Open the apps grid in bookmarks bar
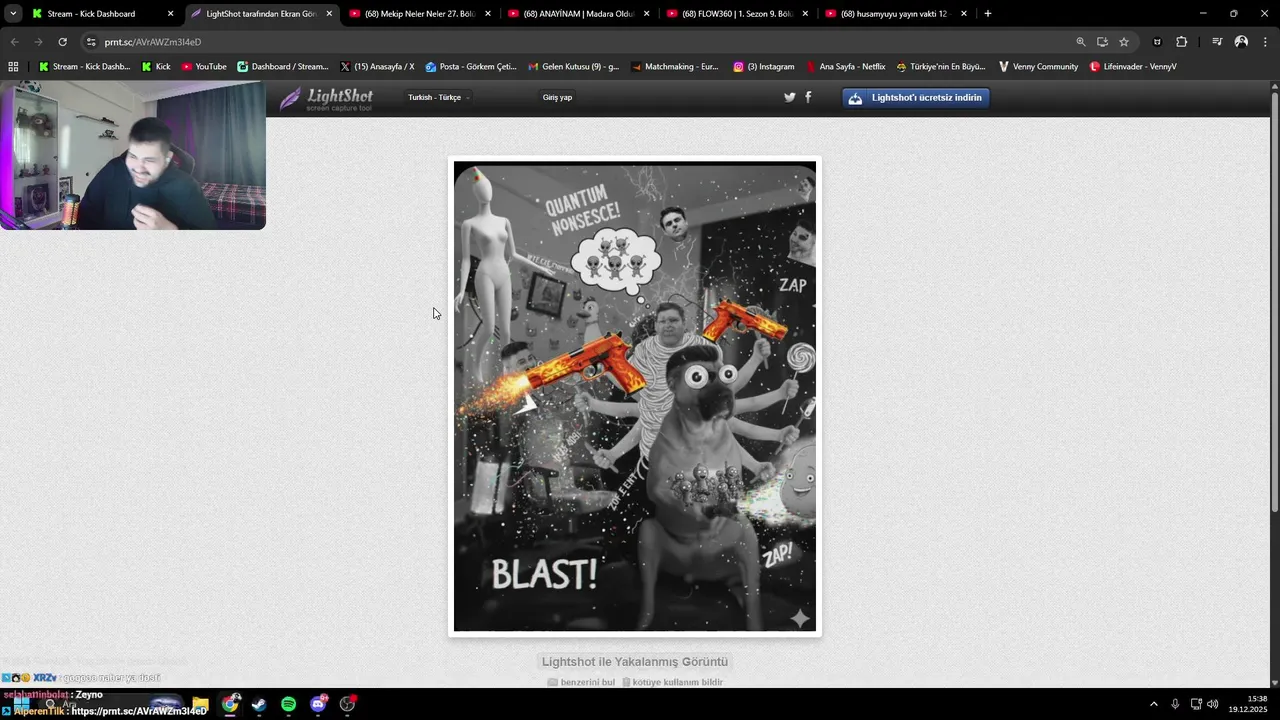The width and height of the screenshot is (1280, 720). click(x=13, y=67)
